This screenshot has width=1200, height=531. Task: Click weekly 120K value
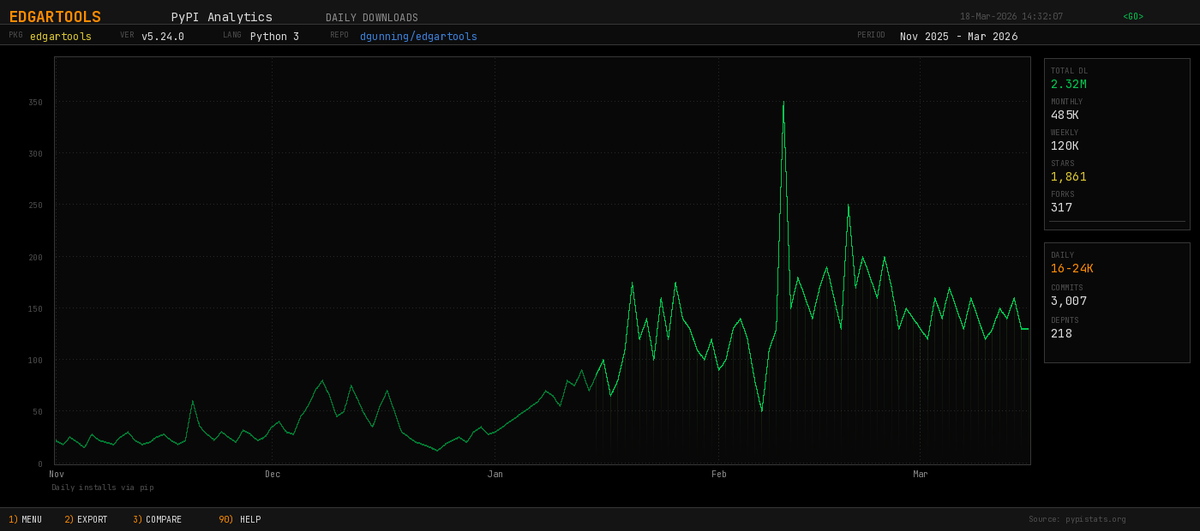pyautogui.click(x=1065, y=146)
